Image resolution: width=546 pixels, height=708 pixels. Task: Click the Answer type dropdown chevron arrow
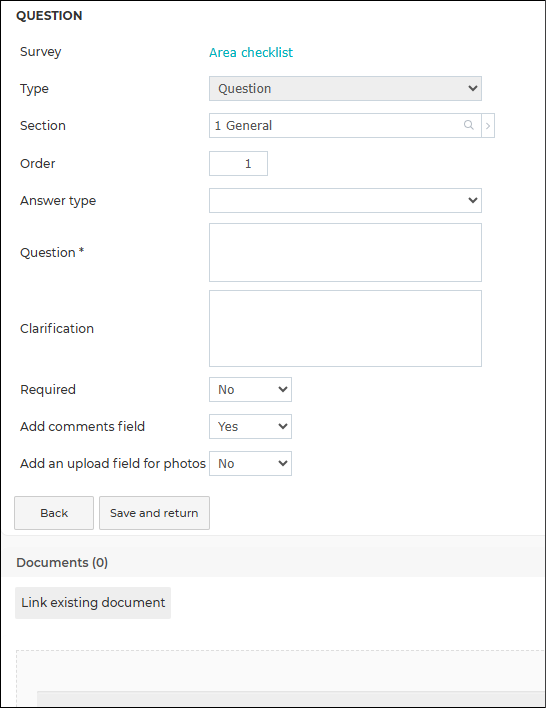472,200
